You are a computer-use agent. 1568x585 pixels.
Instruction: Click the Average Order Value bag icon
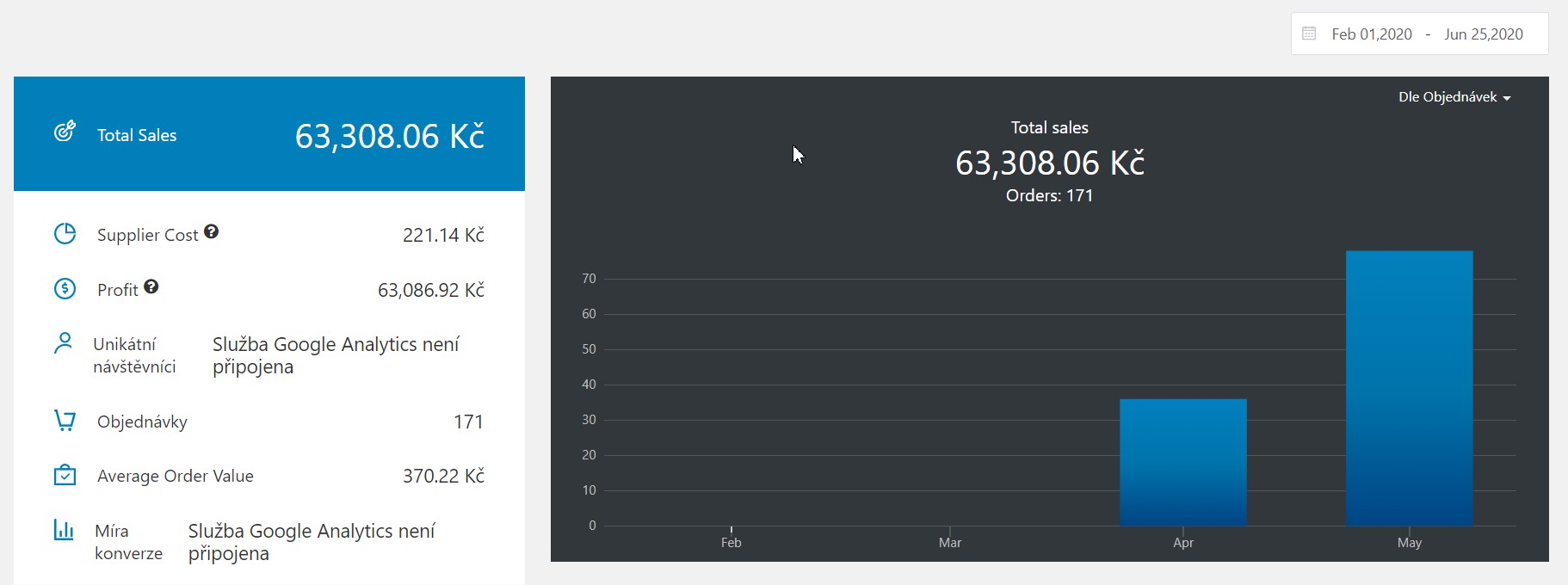tap(65, 475)
